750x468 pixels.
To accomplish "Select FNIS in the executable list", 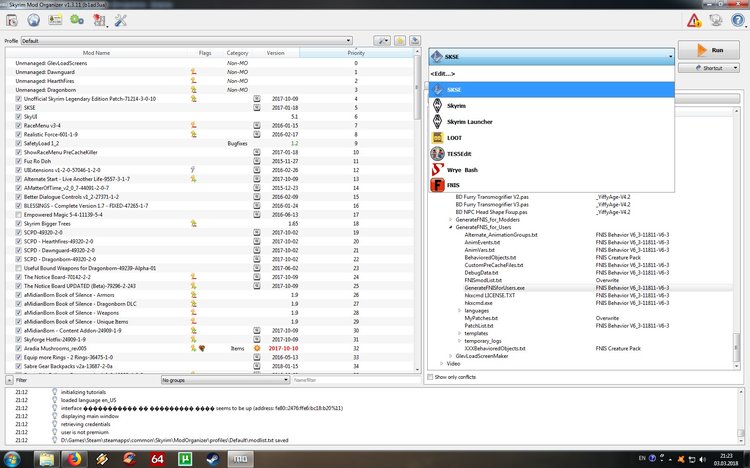I will tap(551, 185).
